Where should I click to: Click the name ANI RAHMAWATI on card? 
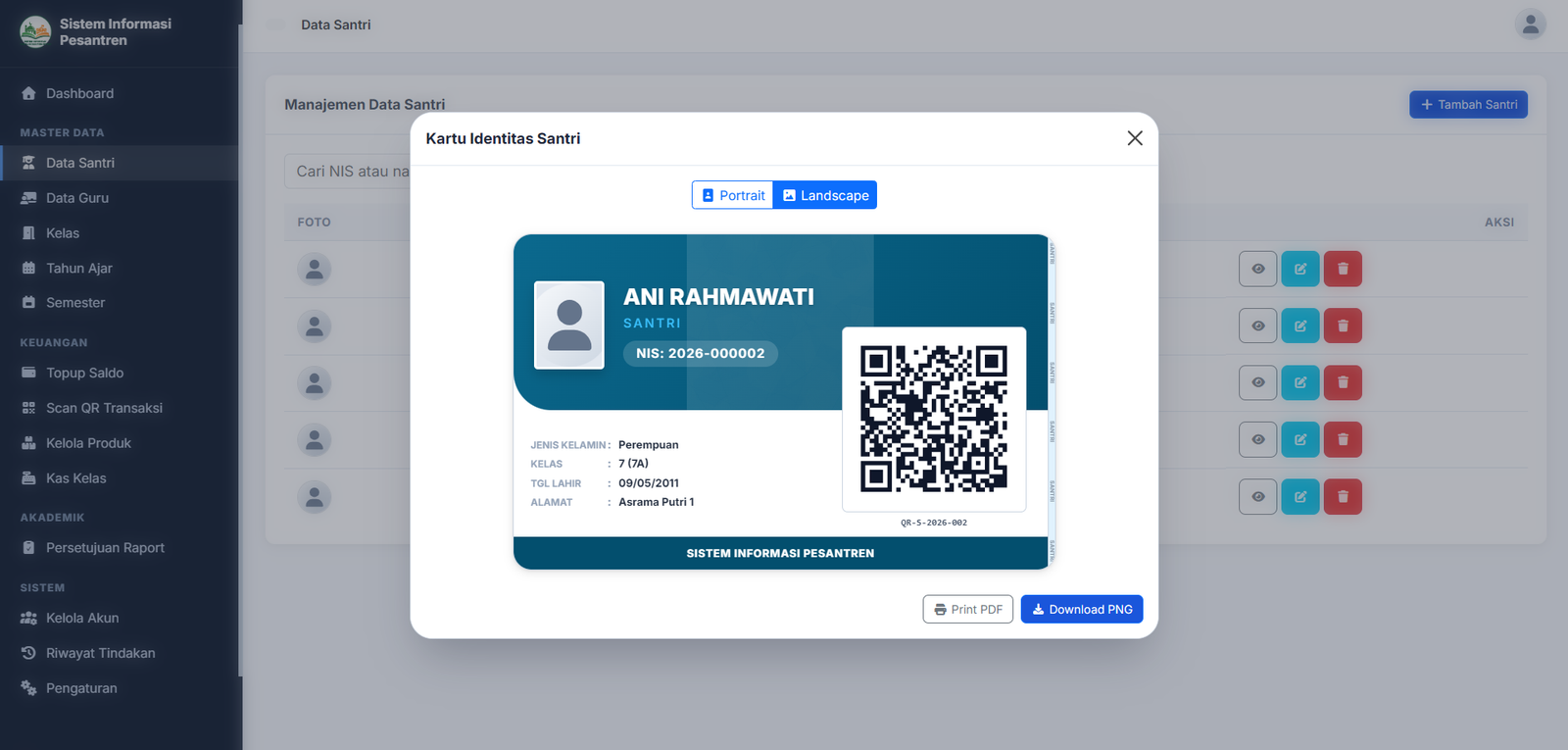coord(718,297)
